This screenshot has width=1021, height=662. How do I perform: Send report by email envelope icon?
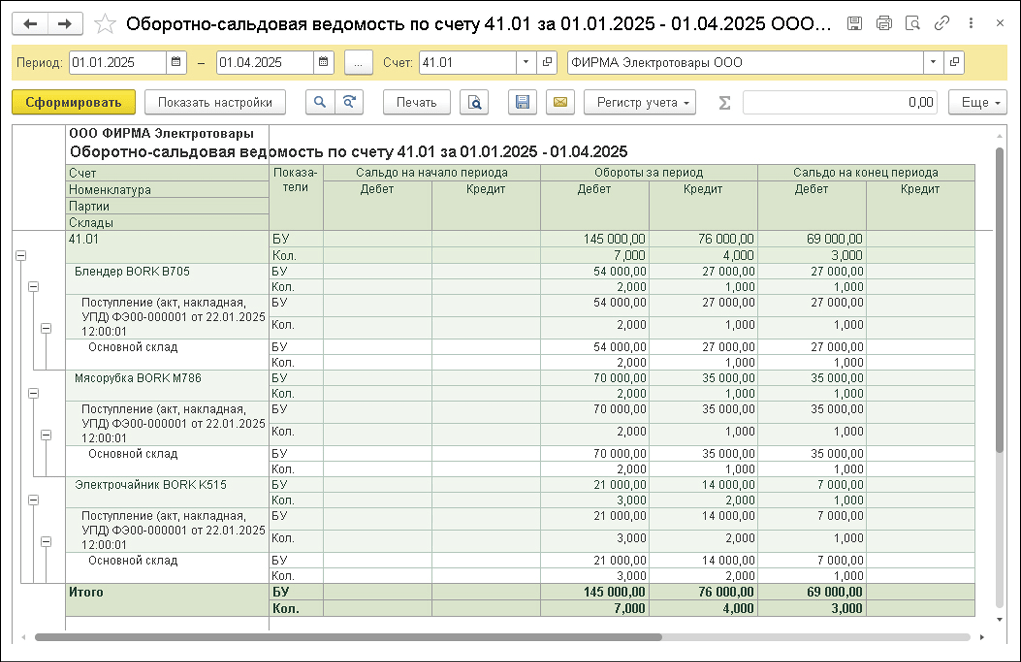[559, 102]
